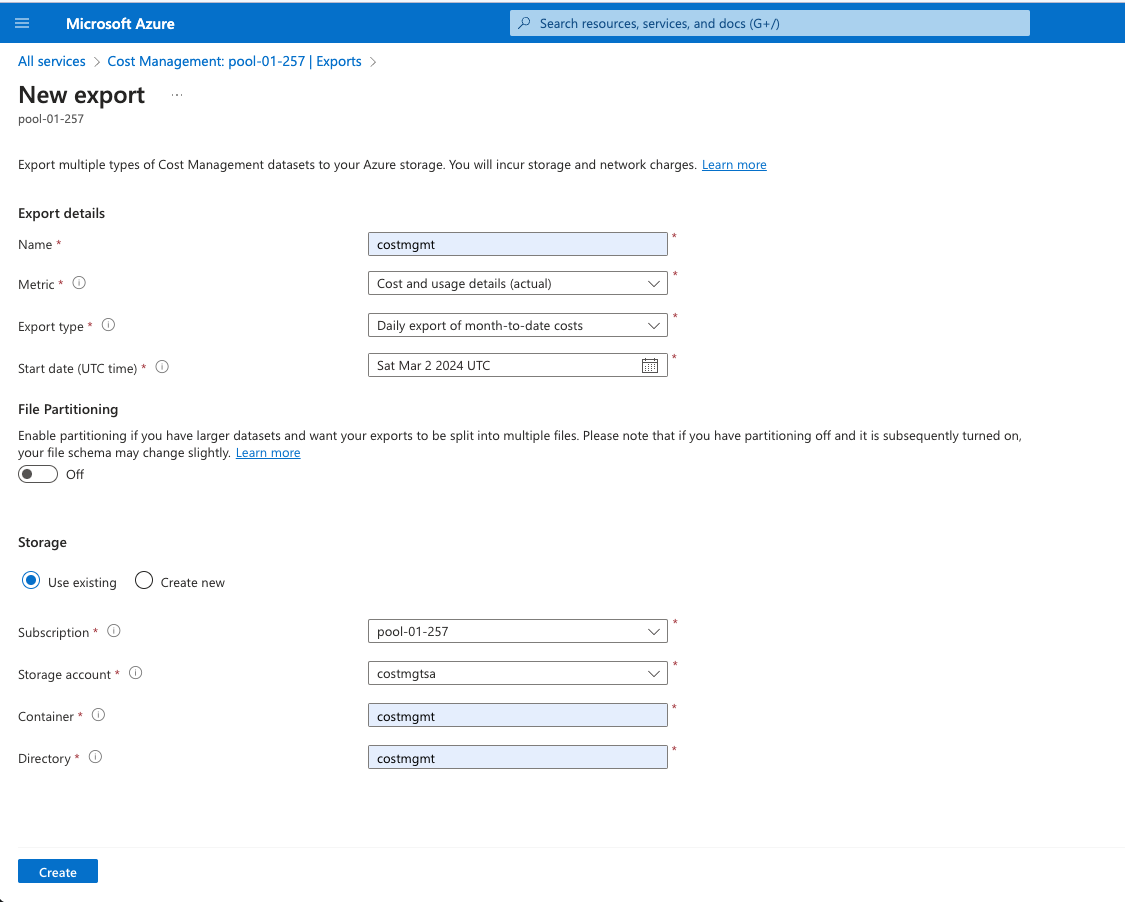This screenshot has height=902, width=1125.
Task: Click the search magnifier icon
Action: point(524,24)
